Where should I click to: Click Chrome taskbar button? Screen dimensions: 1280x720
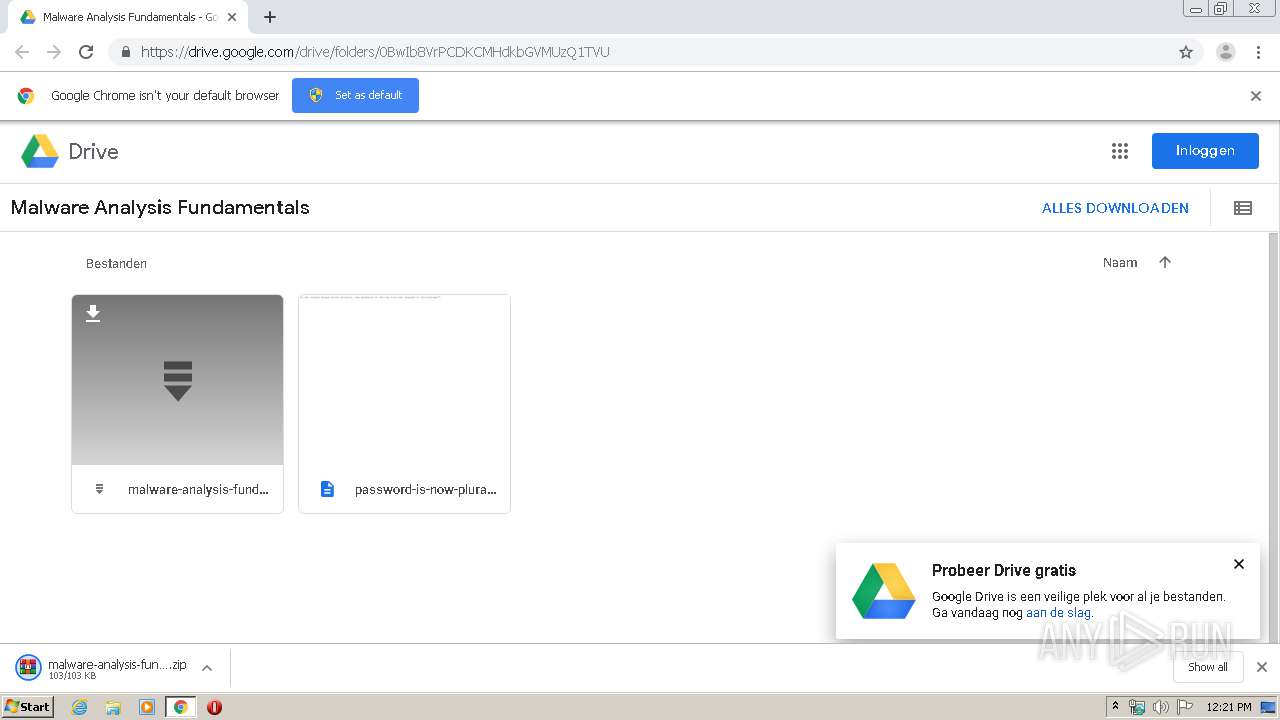click(180, 707)
